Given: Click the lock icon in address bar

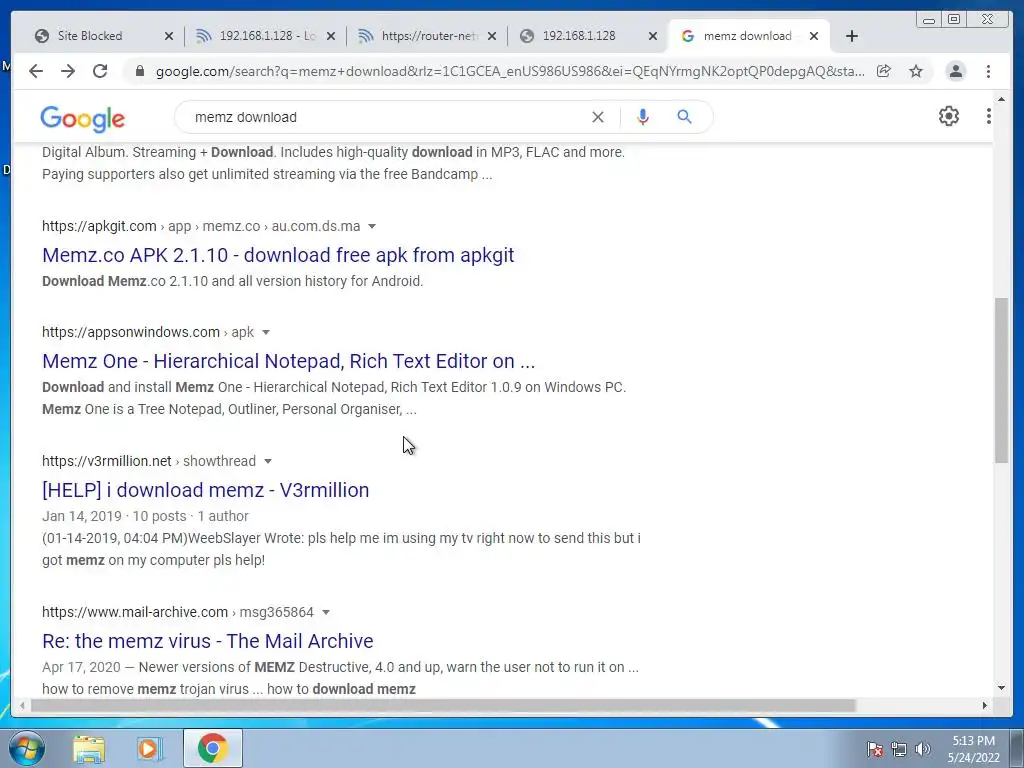Looking at the screenshot, I should 139,71.
